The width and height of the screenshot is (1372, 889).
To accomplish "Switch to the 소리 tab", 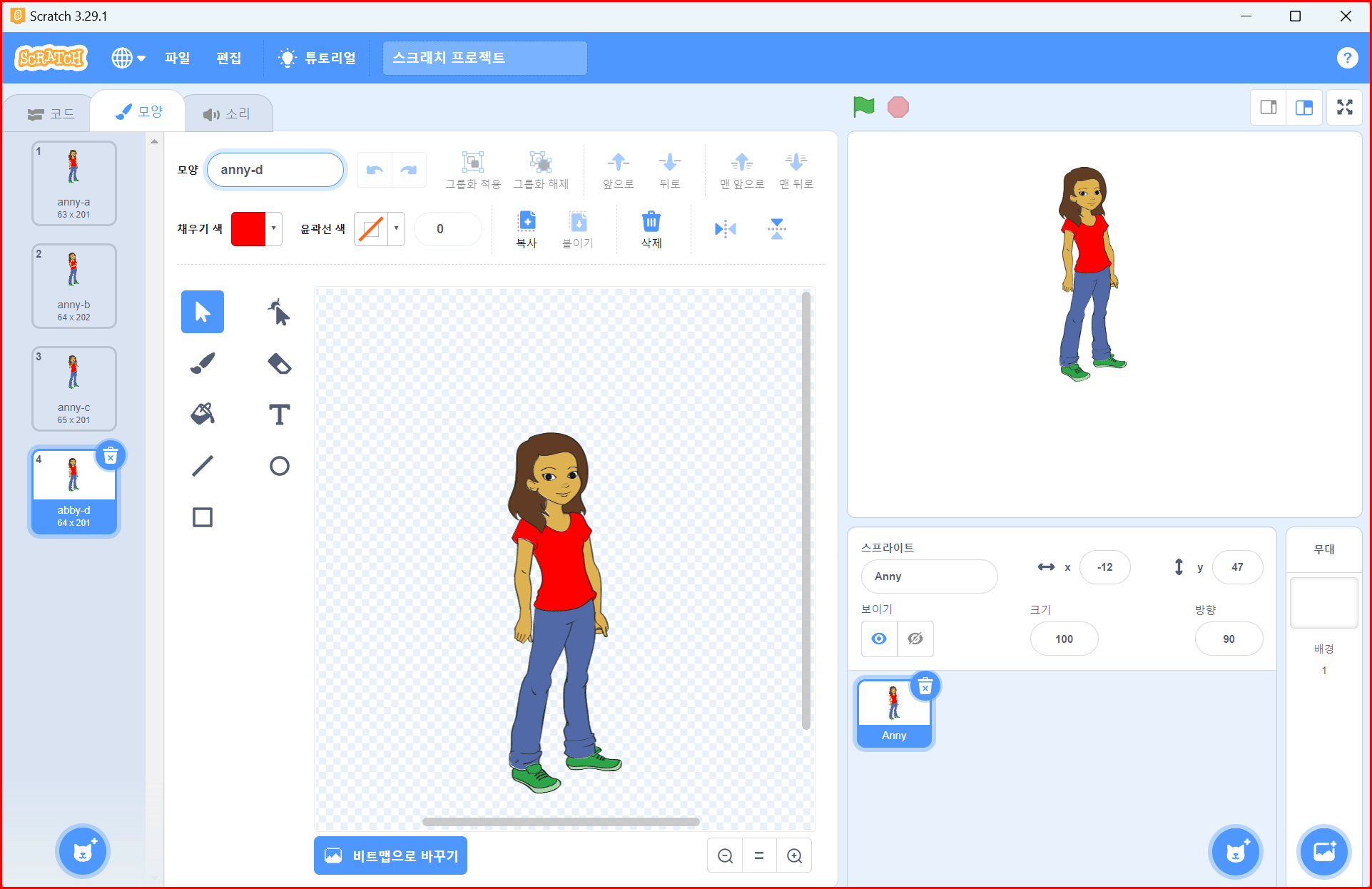I will click(x=228, y=114).
